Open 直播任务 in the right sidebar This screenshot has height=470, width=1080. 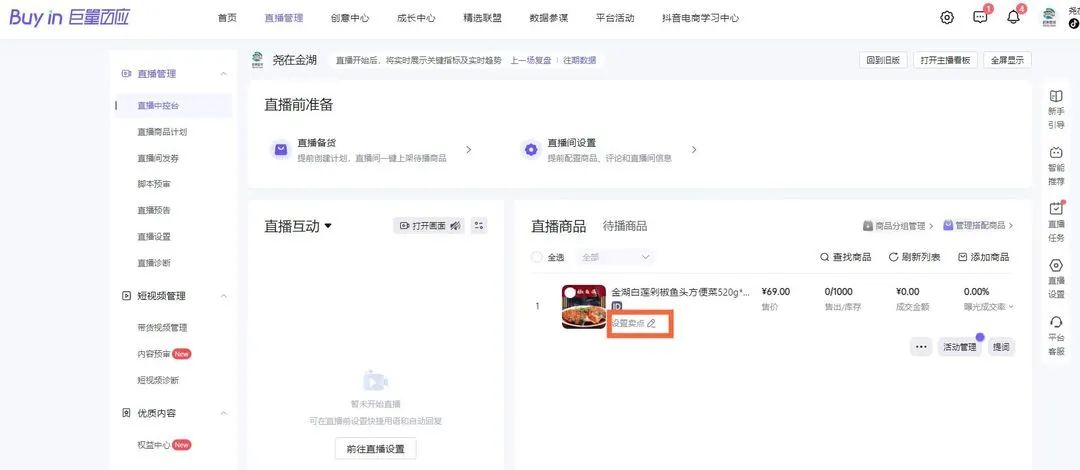tap(1055, 209)
